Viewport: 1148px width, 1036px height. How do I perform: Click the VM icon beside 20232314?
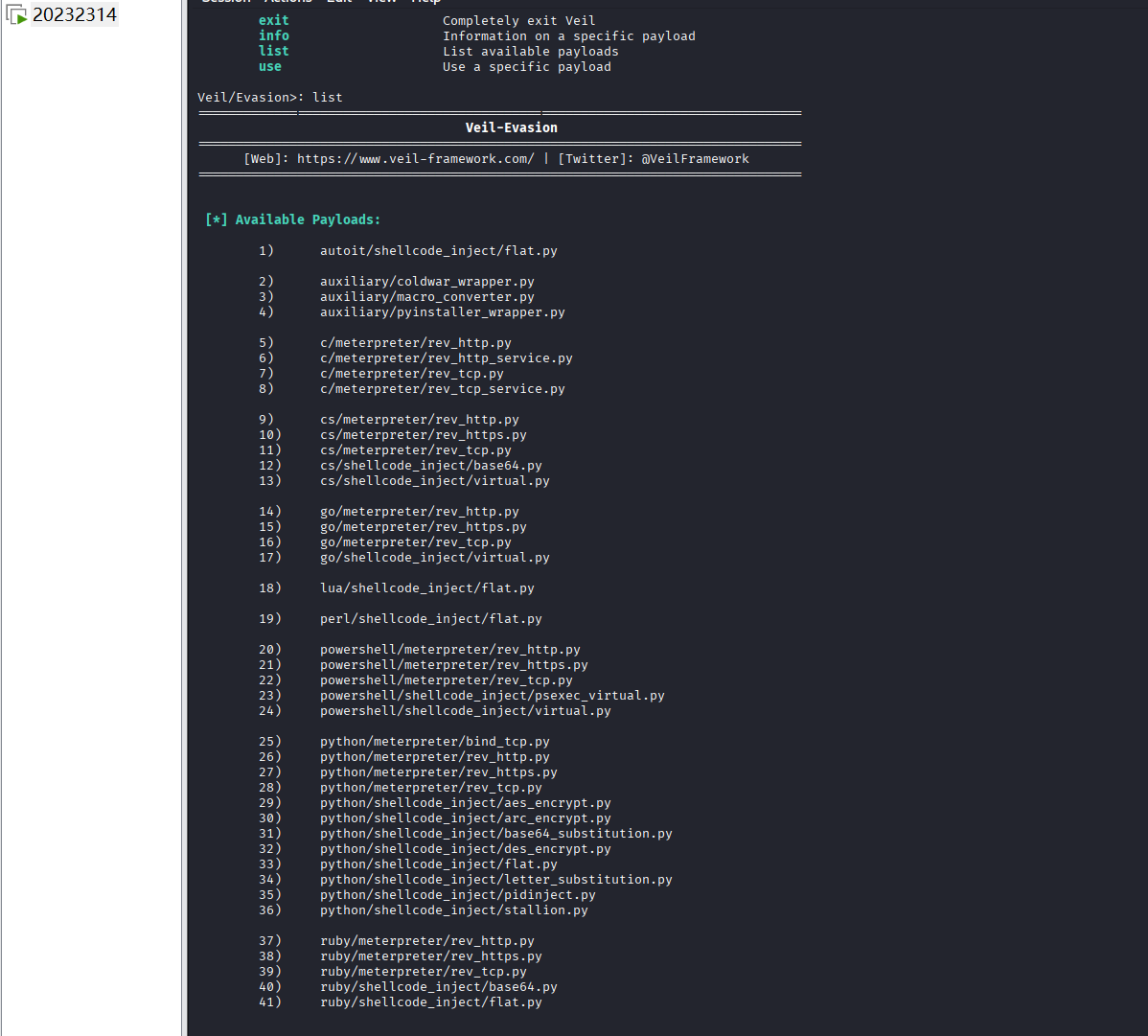click(x=17, y=14)
